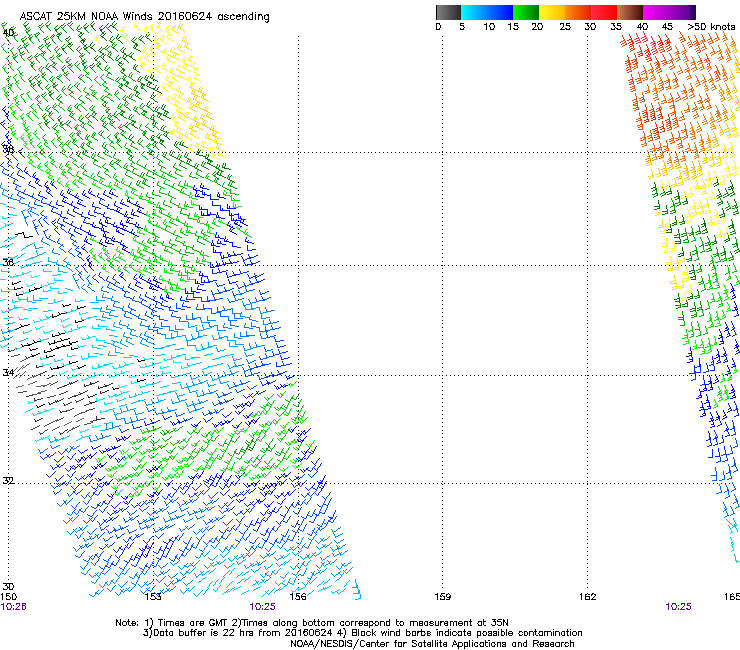
Task: Select the yellow 20-25 knots color bar segment
Action: tap(552, 12)
